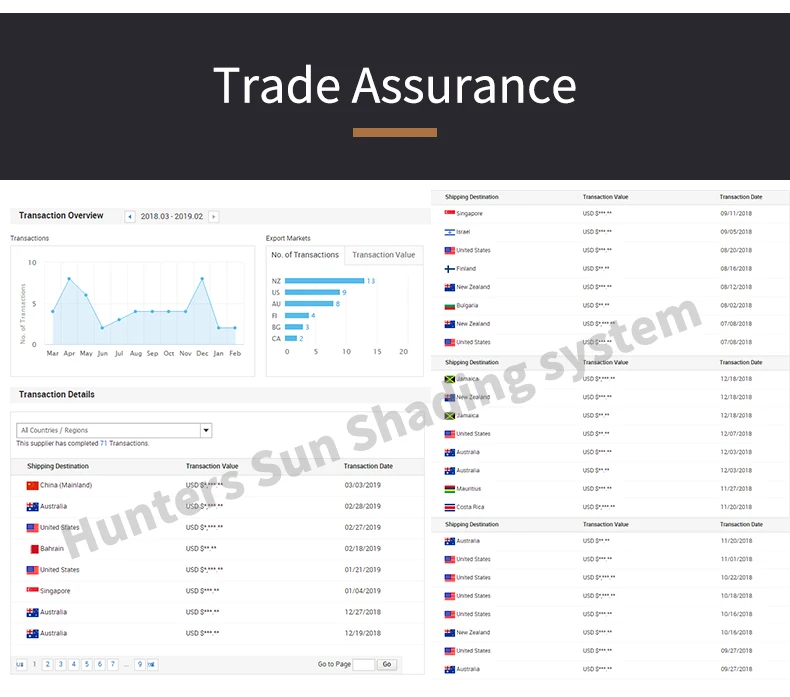Click New Zealand flag in 08/12/2018 row
Screen dimensions: 790x697
449,287
